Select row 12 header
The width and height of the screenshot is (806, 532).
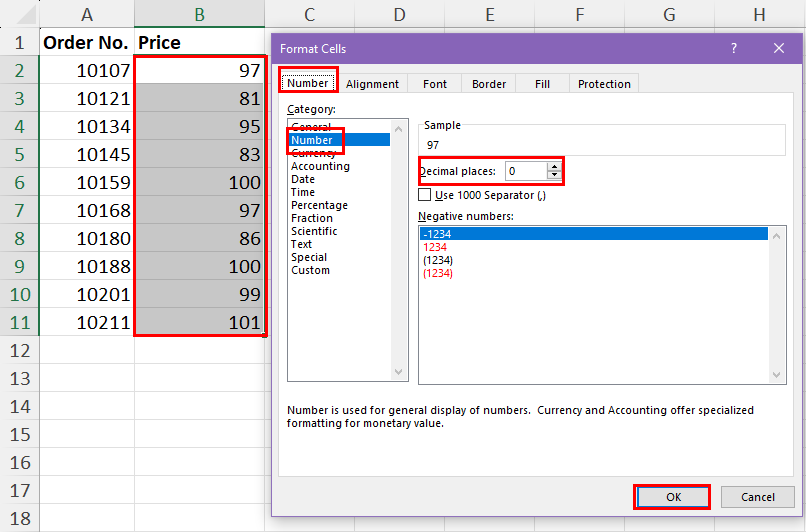(x=20, y=351)
